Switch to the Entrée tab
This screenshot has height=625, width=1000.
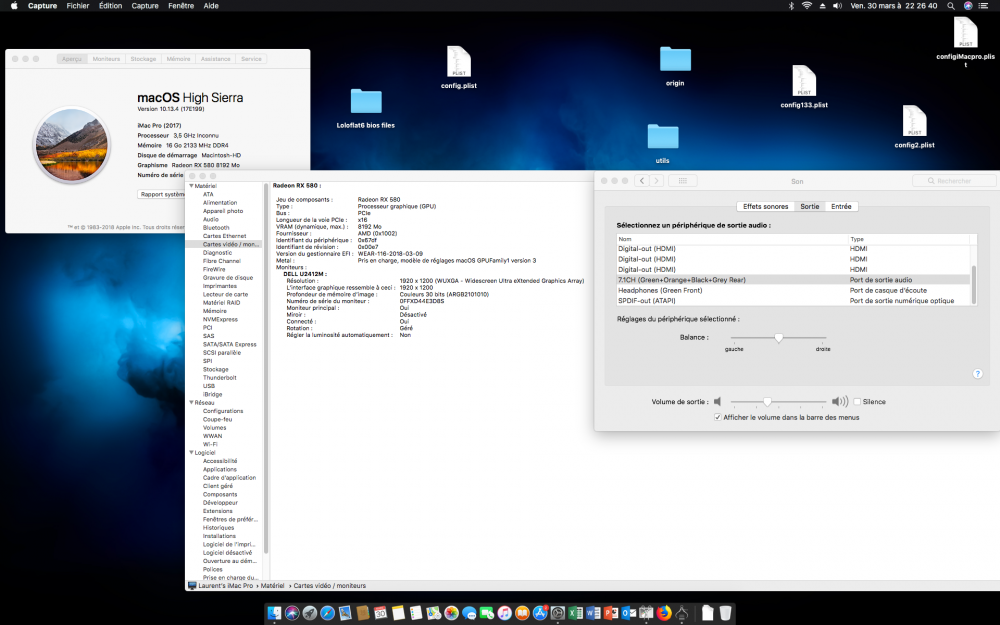click(x=841, y=207)
